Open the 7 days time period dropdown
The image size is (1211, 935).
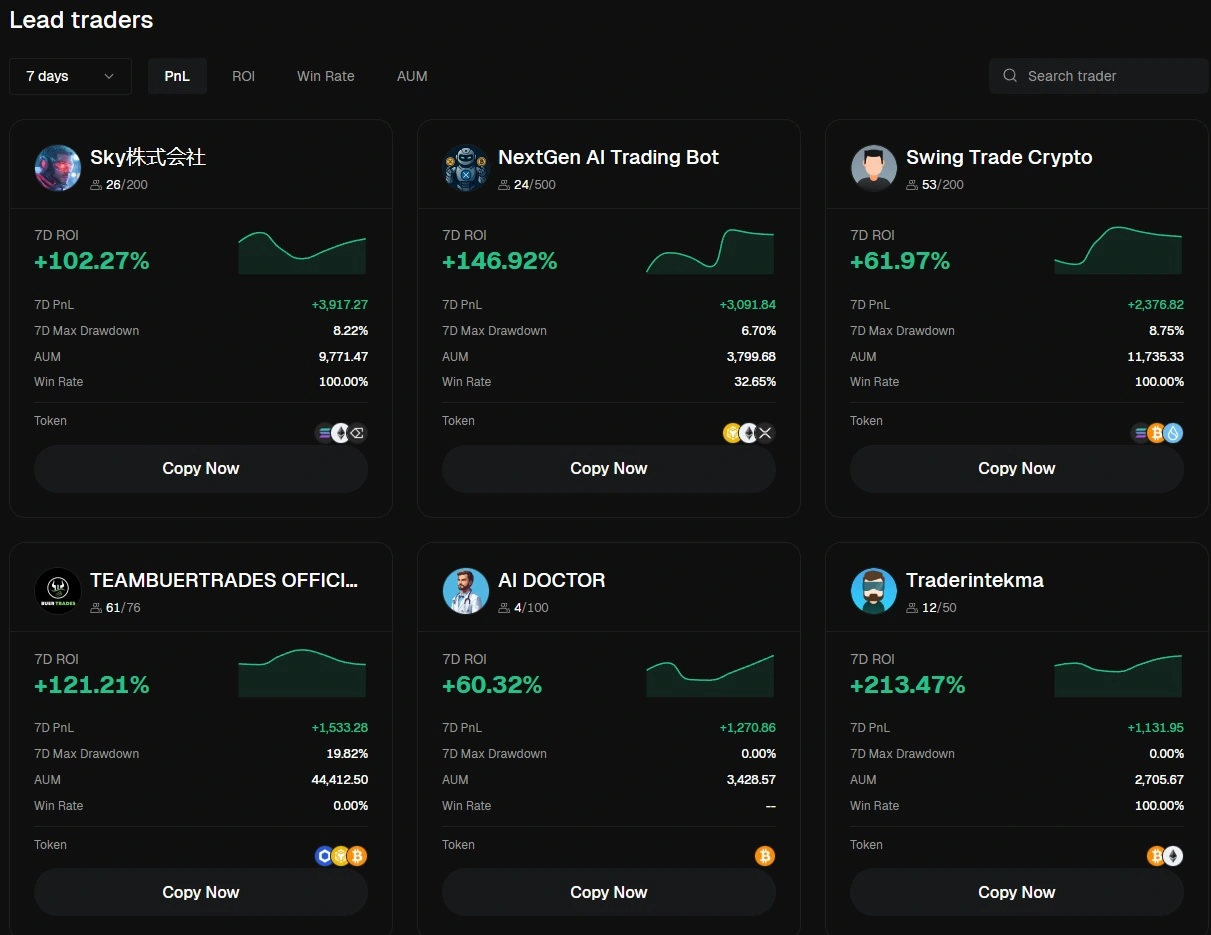point(69,76)
